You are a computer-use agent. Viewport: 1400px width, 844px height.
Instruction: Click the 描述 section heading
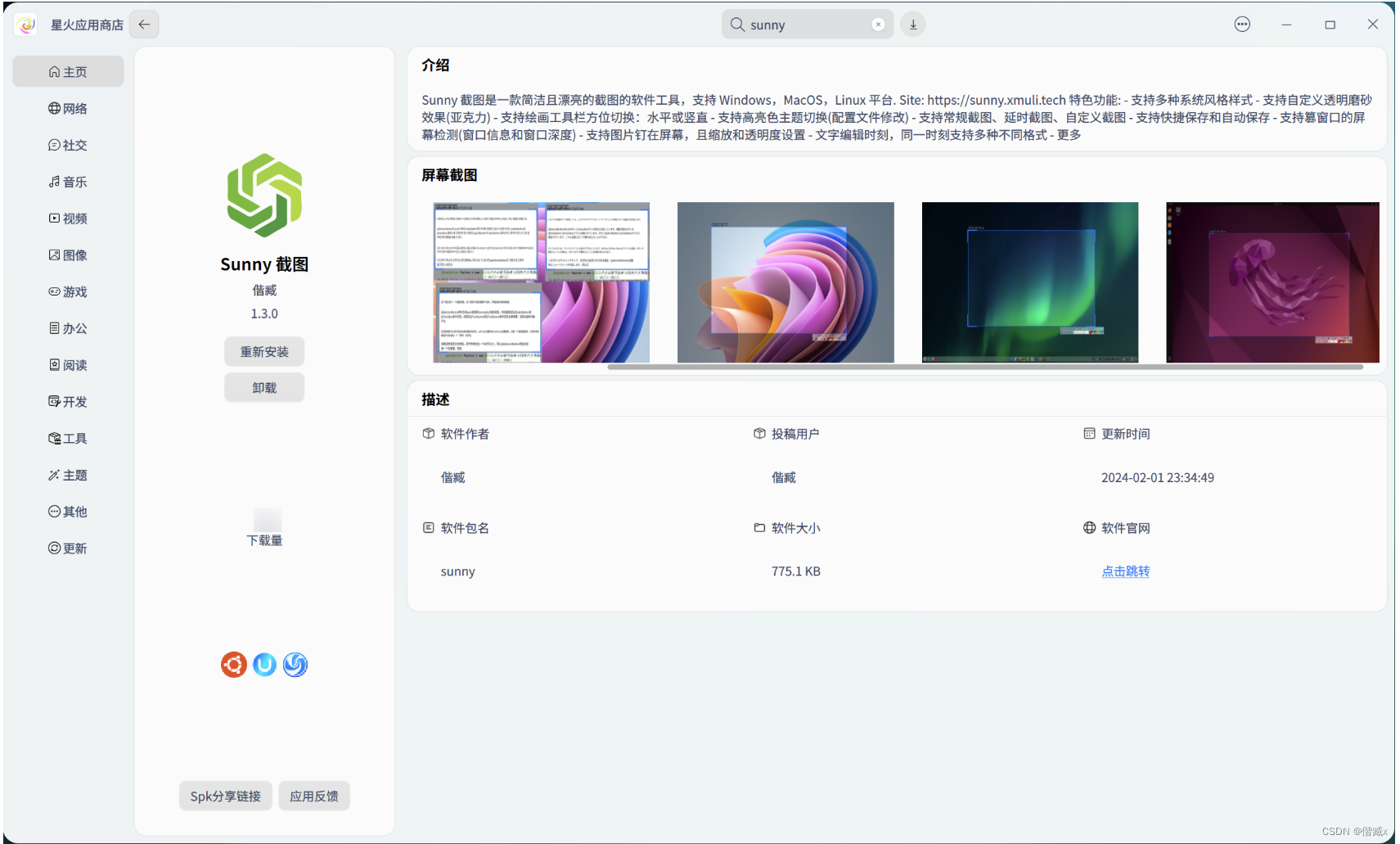click(x=435, y=399)
